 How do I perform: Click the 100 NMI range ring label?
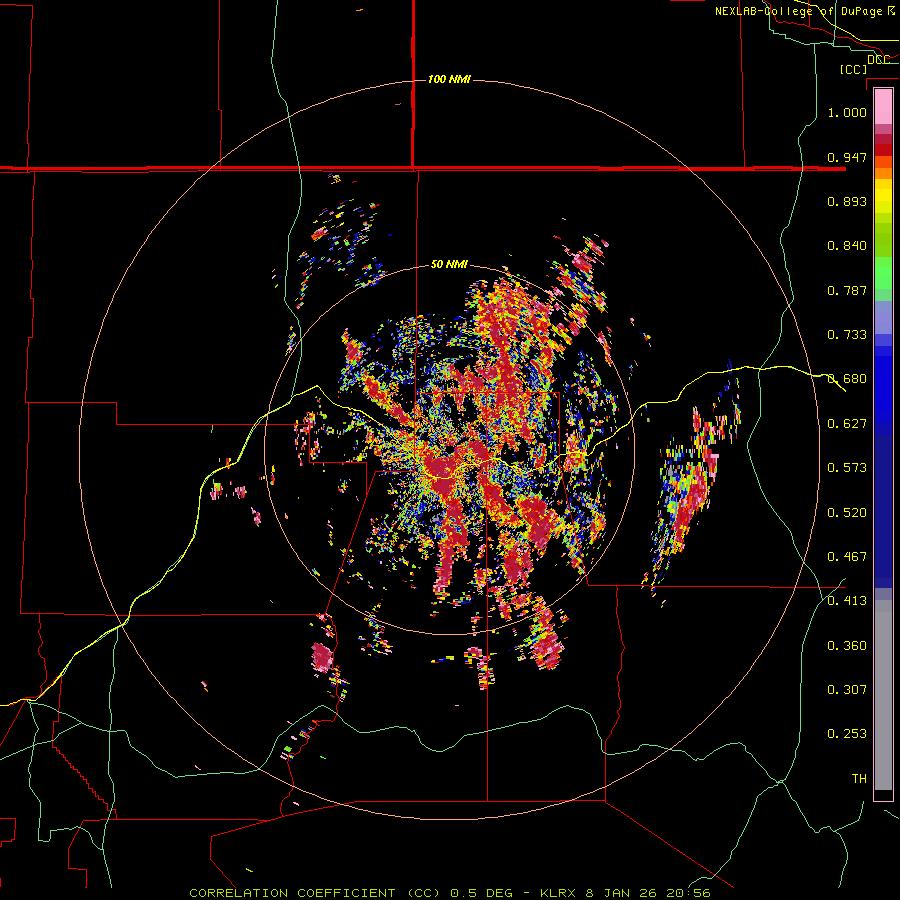[x=449, y=79]
